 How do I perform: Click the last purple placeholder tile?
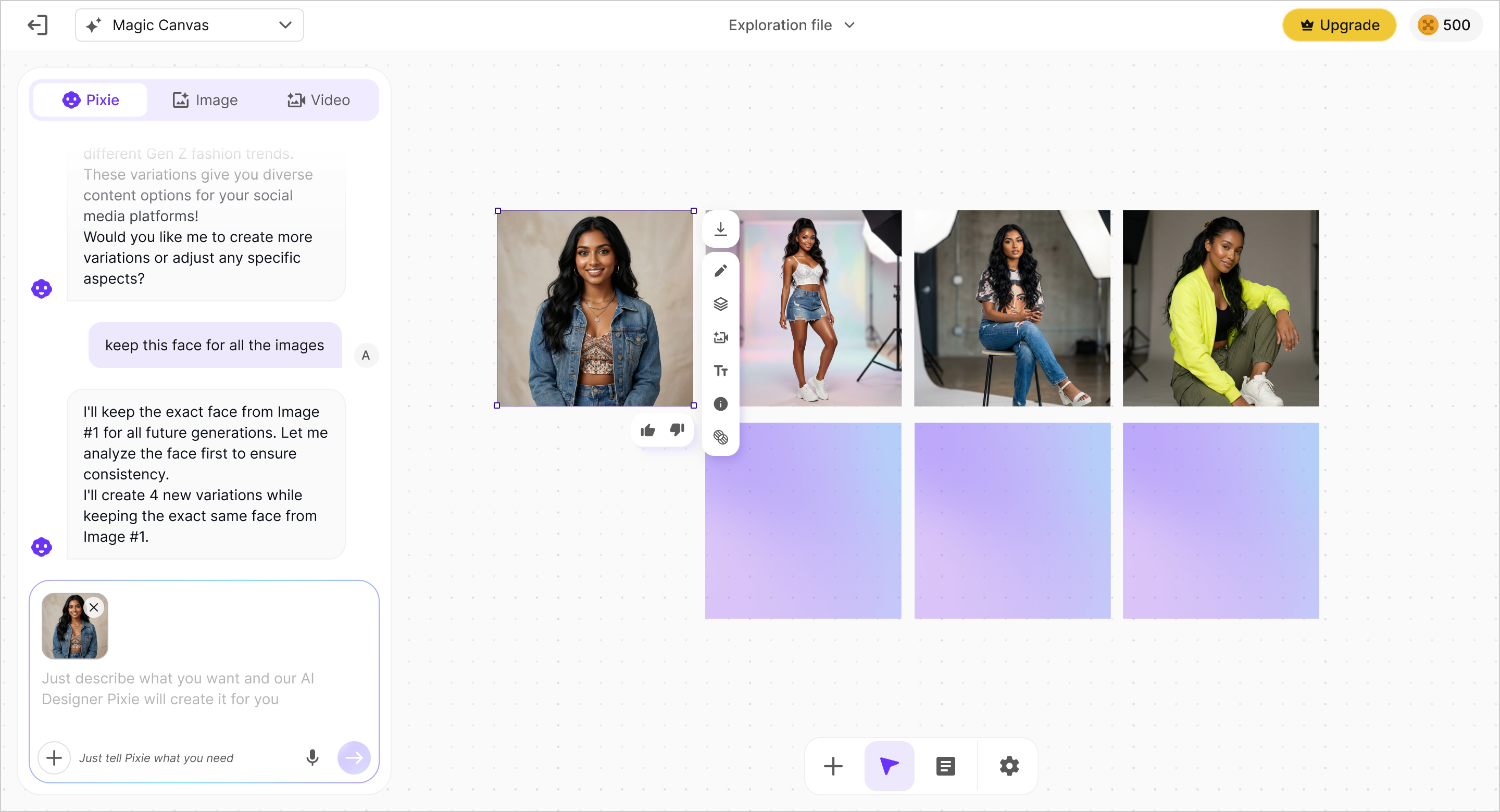[1220, 521]
